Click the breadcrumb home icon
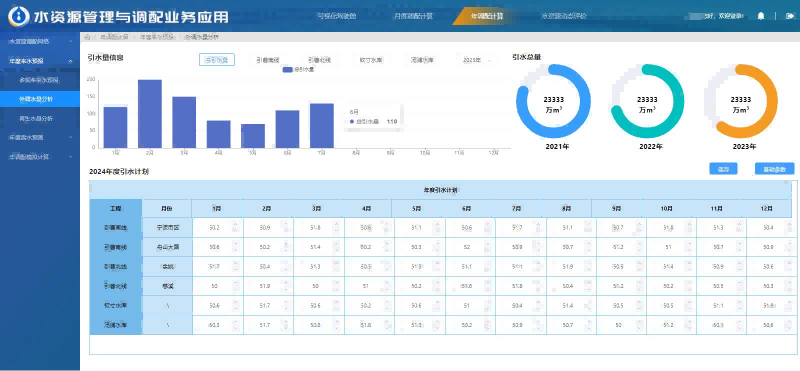This screenshot has width=800, height=371. 87,37
